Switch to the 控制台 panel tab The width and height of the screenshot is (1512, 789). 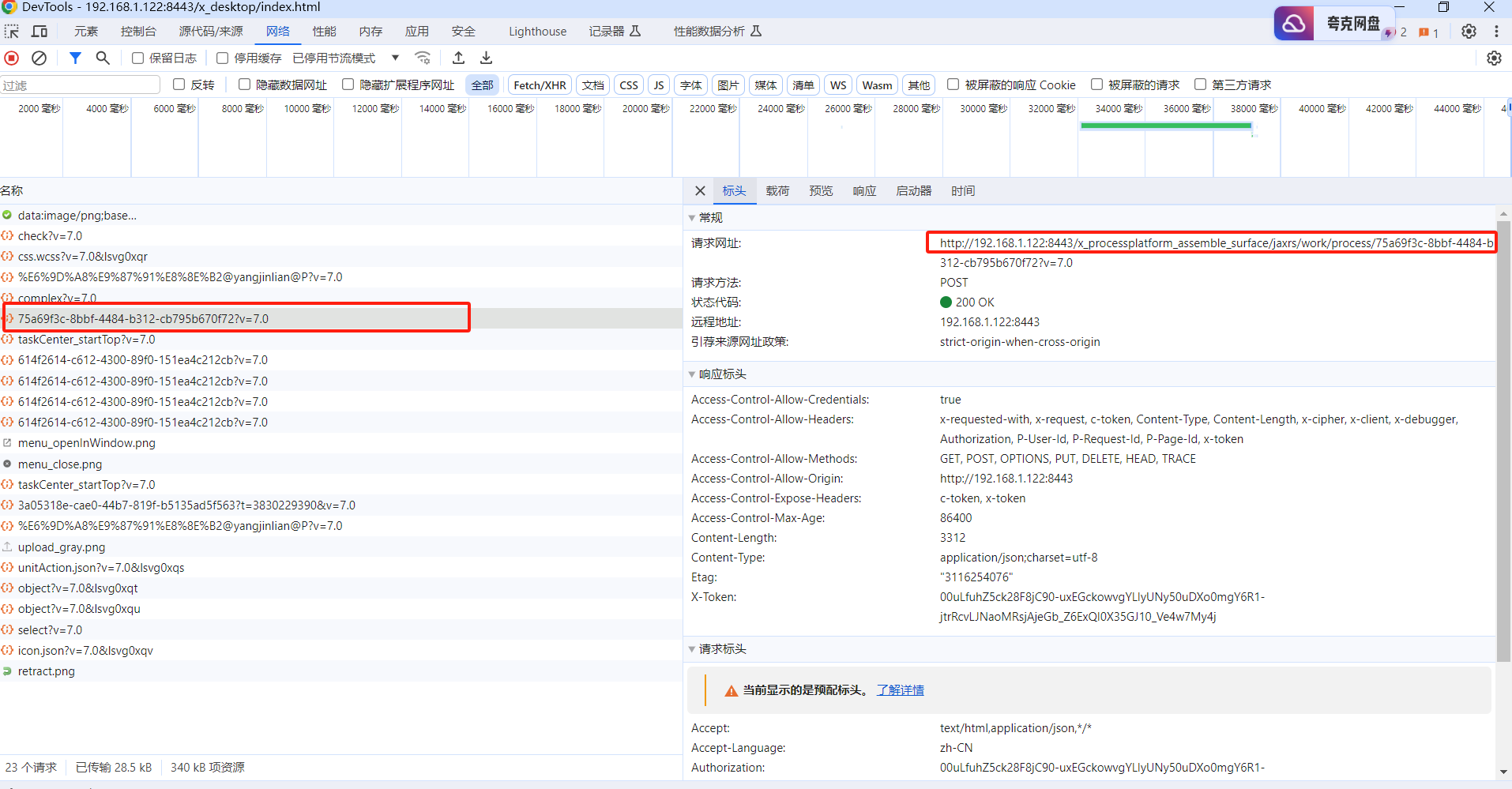coord(138,32)
